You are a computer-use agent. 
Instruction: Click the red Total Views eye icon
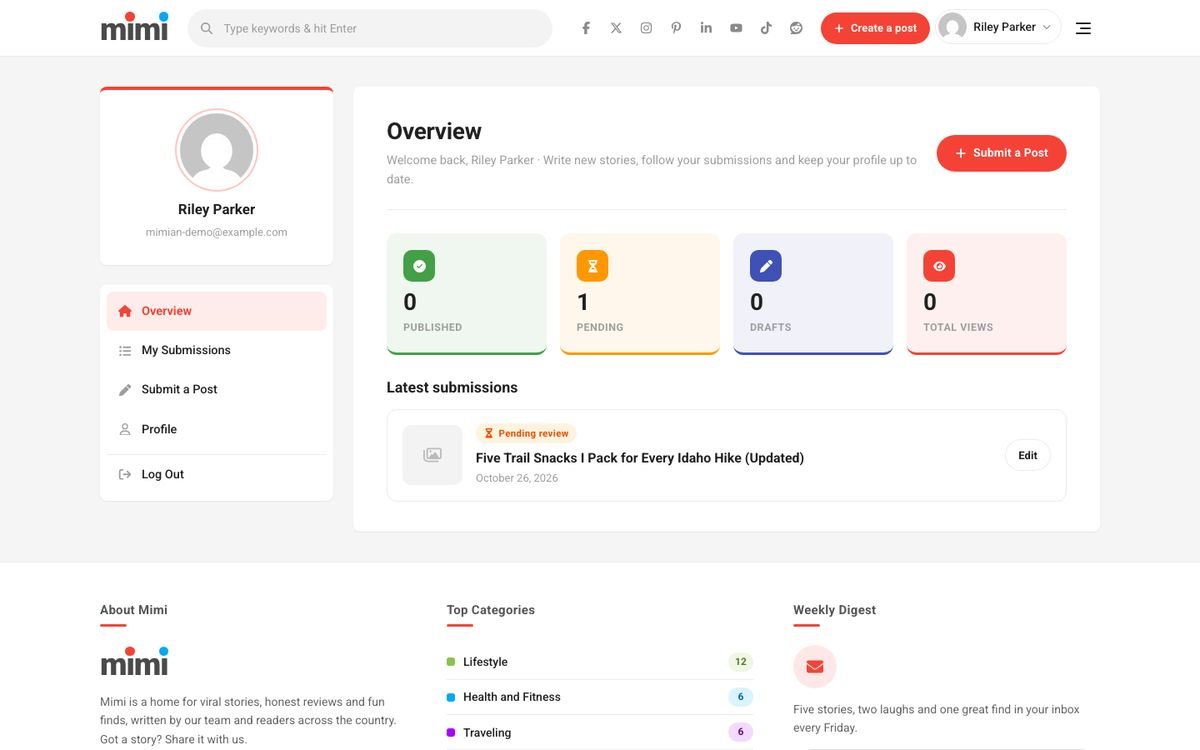point(939,266)
